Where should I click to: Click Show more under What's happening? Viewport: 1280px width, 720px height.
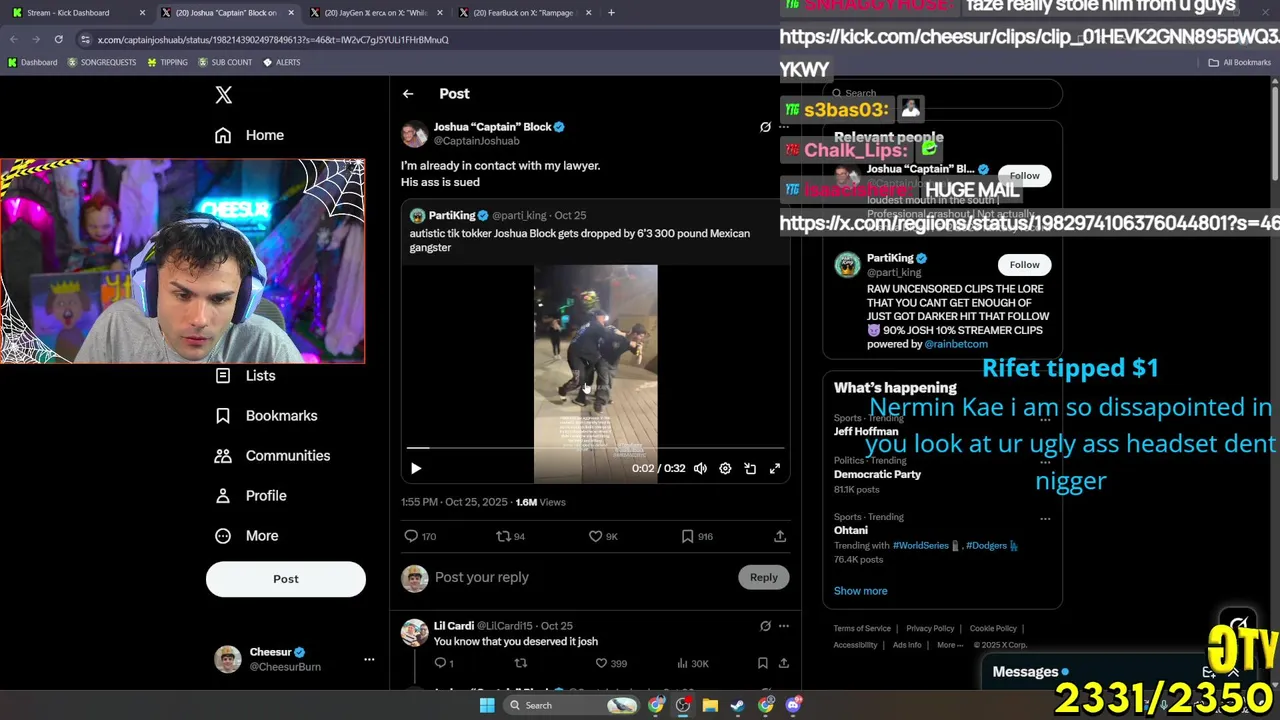pos(861,591)
